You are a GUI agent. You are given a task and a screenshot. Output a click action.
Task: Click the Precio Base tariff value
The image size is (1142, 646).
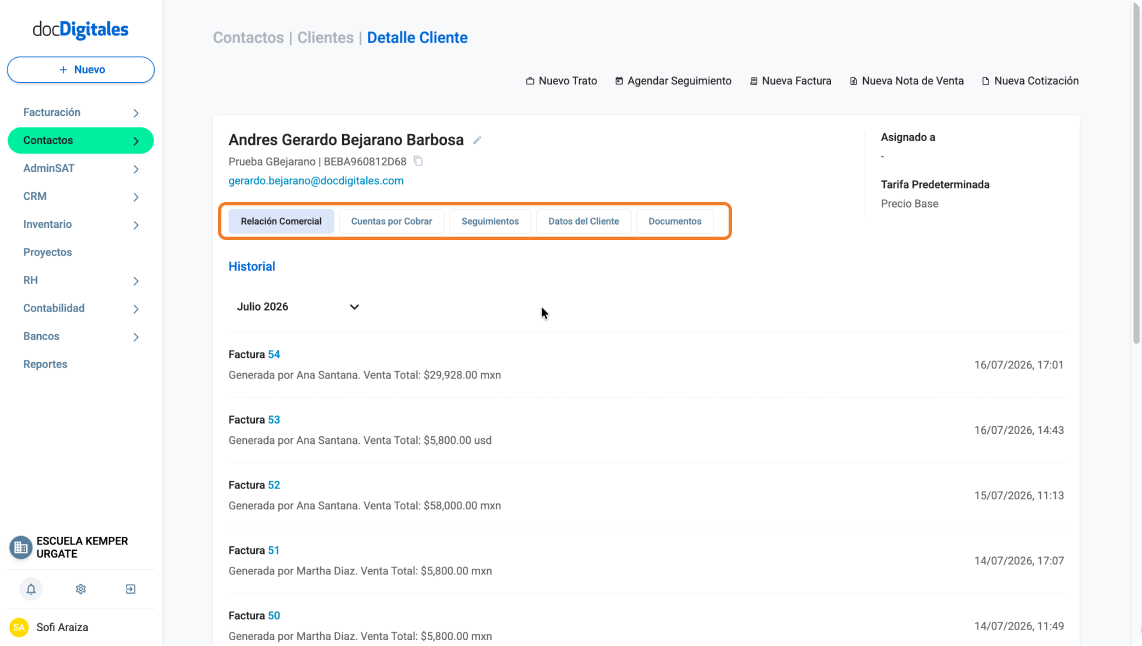910,204
